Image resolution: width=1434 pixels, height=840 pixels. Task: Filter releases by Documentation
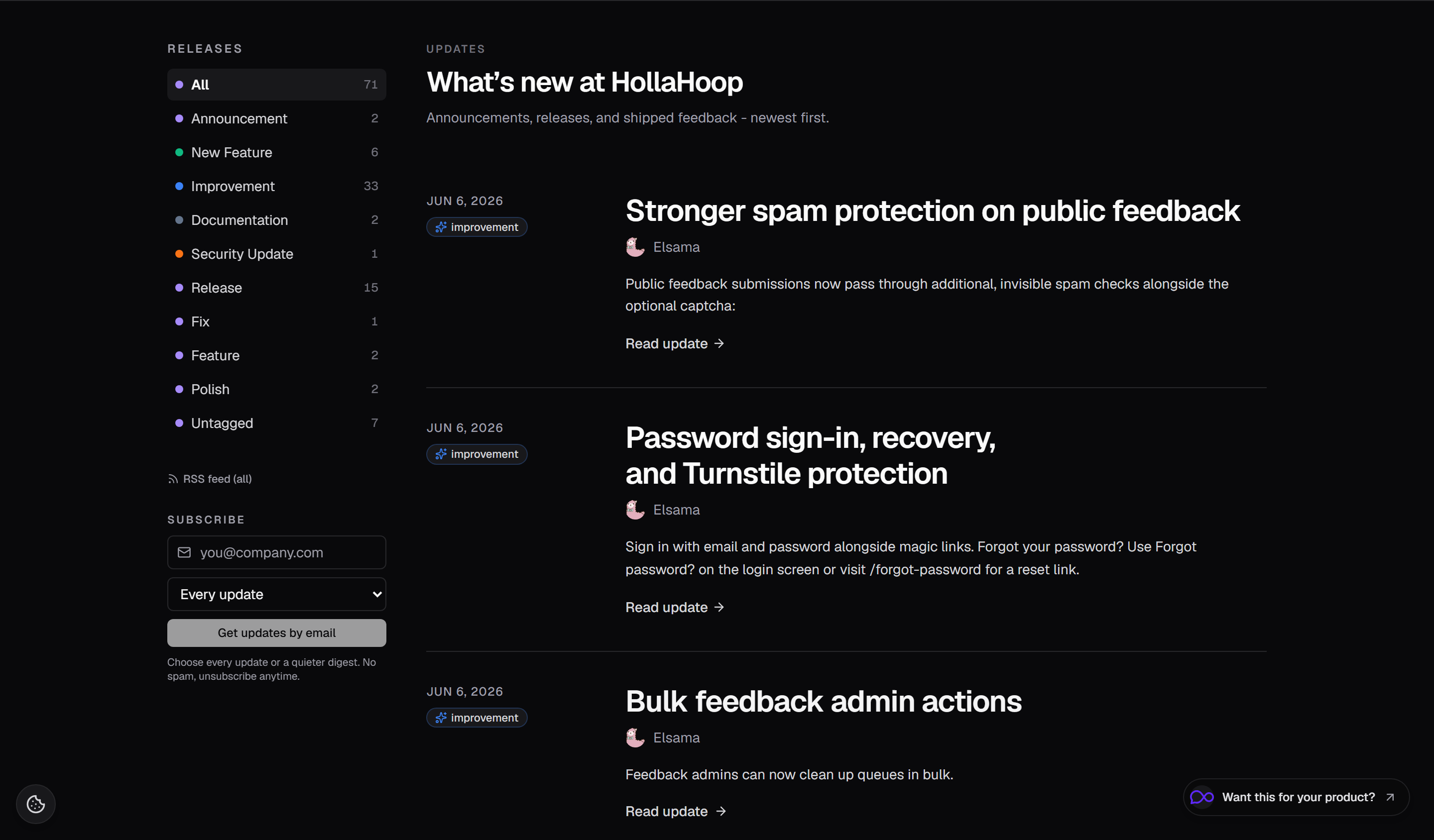[276, 220]
